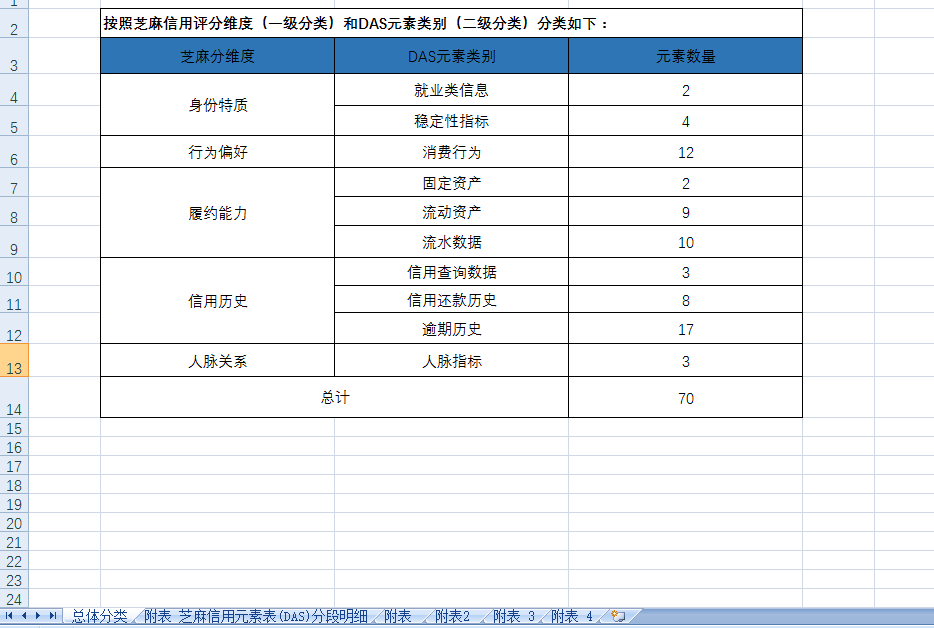Switch to the plain 附表 sheet tab
This screenshot has height=628, width=934.
click(398, 616)
